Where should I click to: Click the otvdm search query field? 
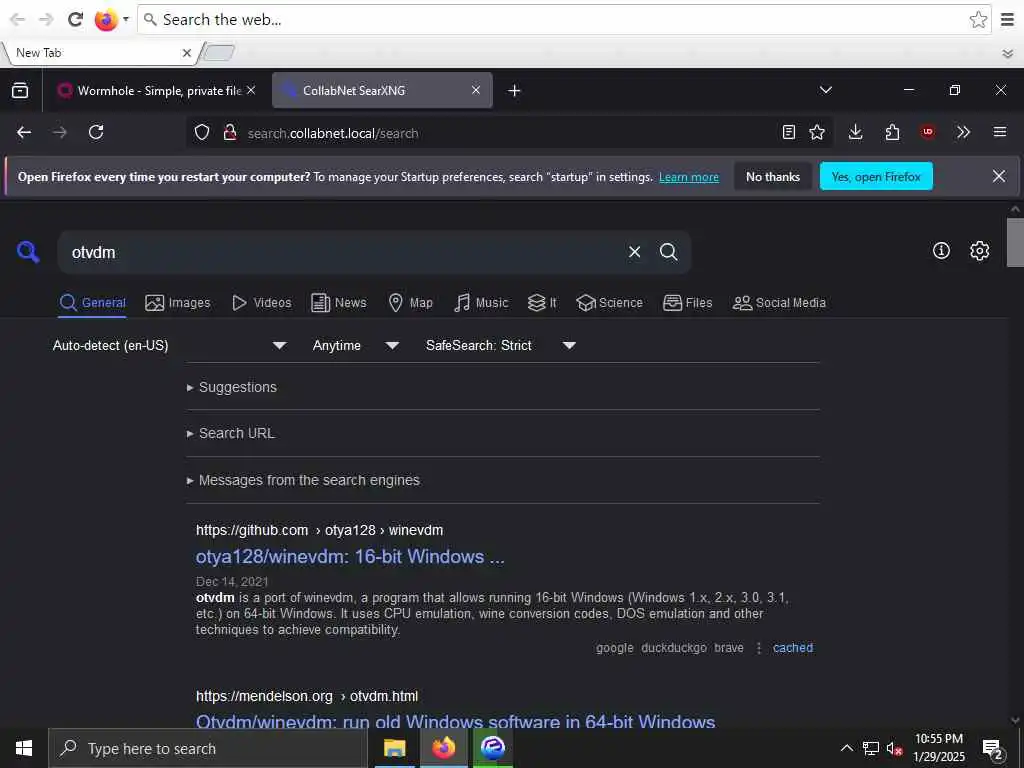pos(340,252)
